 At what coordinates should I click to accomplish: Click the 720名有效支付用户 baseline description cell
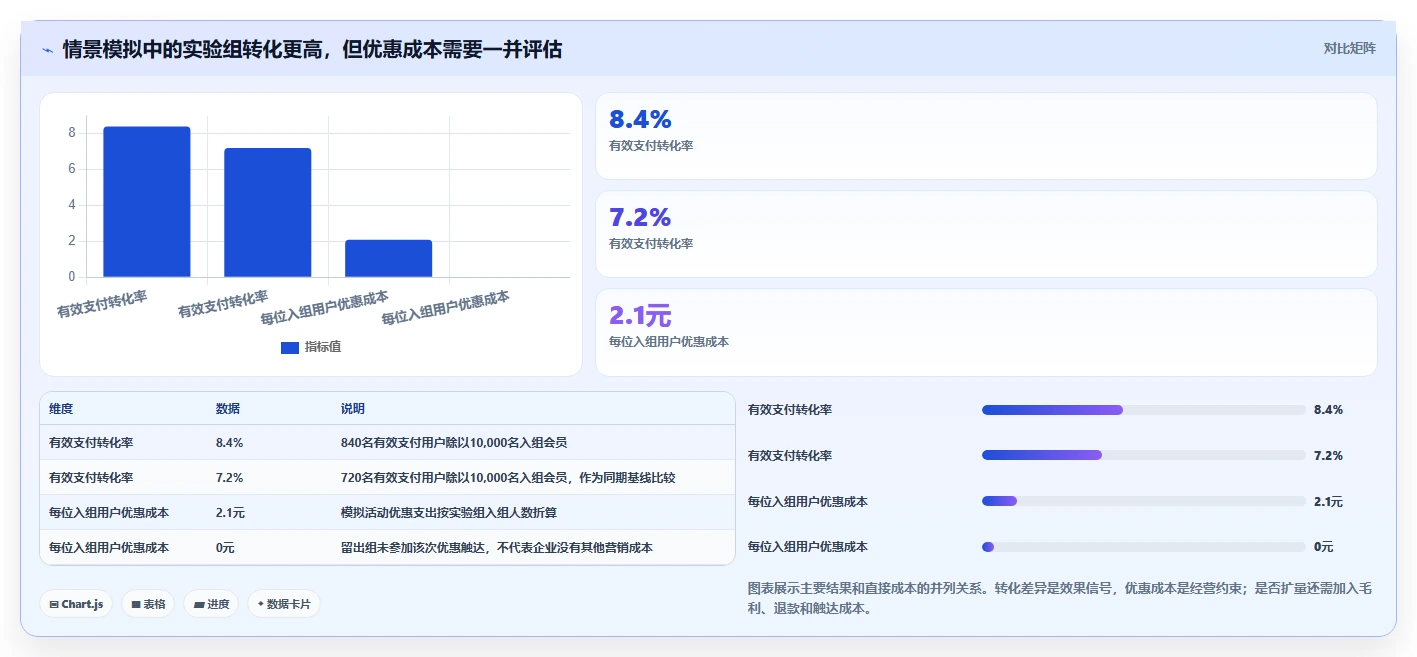(x=508, y=477)
